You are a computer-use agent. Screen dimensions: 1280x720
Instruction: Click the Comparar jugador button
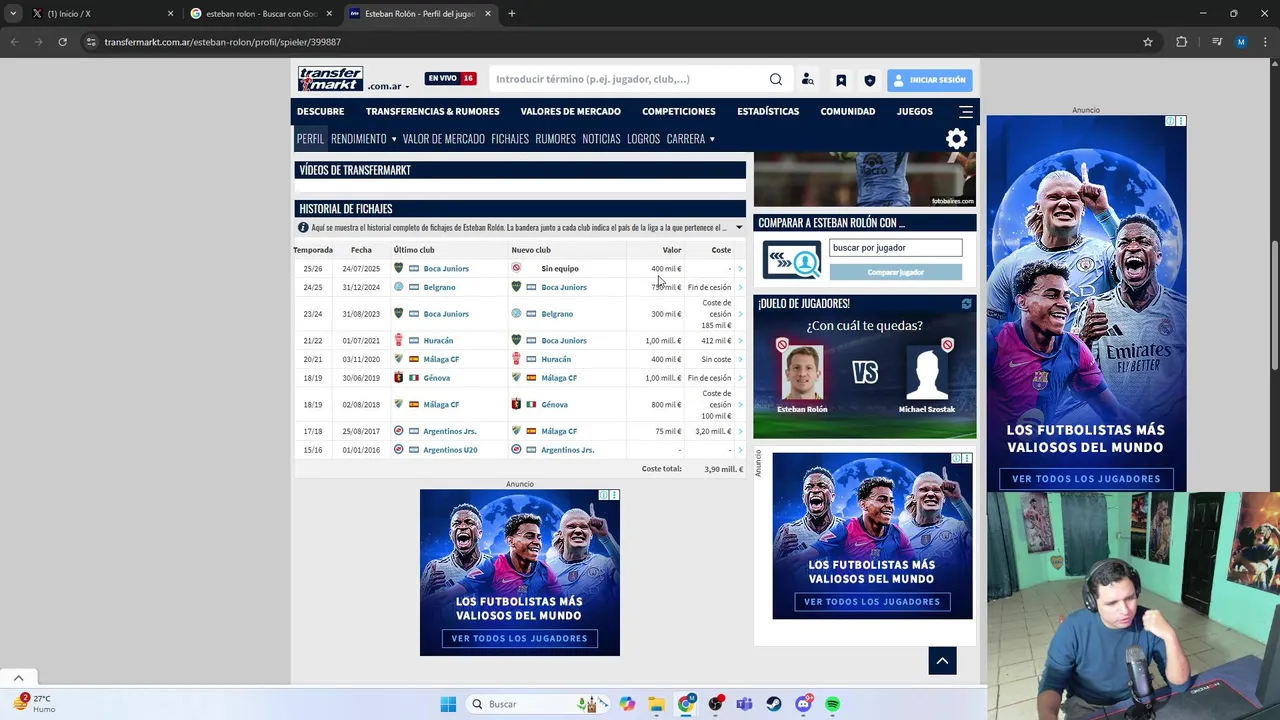[895, 272]
